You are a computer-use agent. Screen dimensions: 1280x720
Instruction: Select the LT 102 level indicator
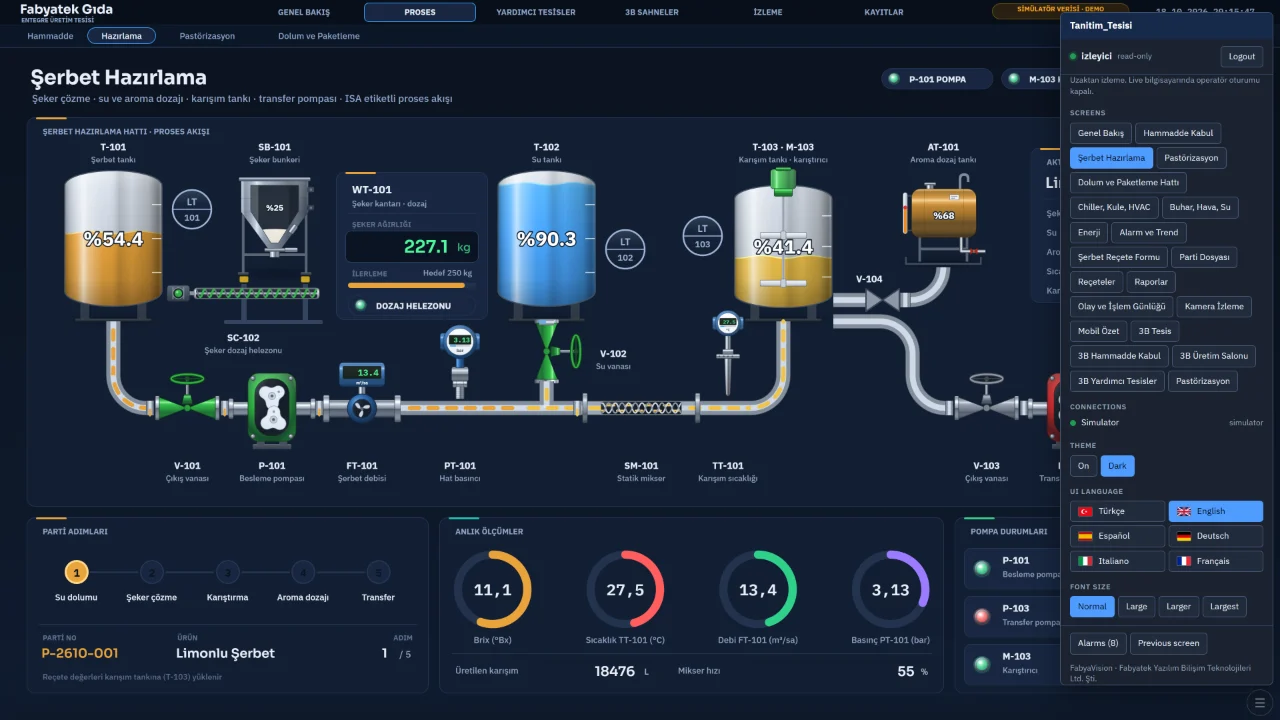(625, 249)
